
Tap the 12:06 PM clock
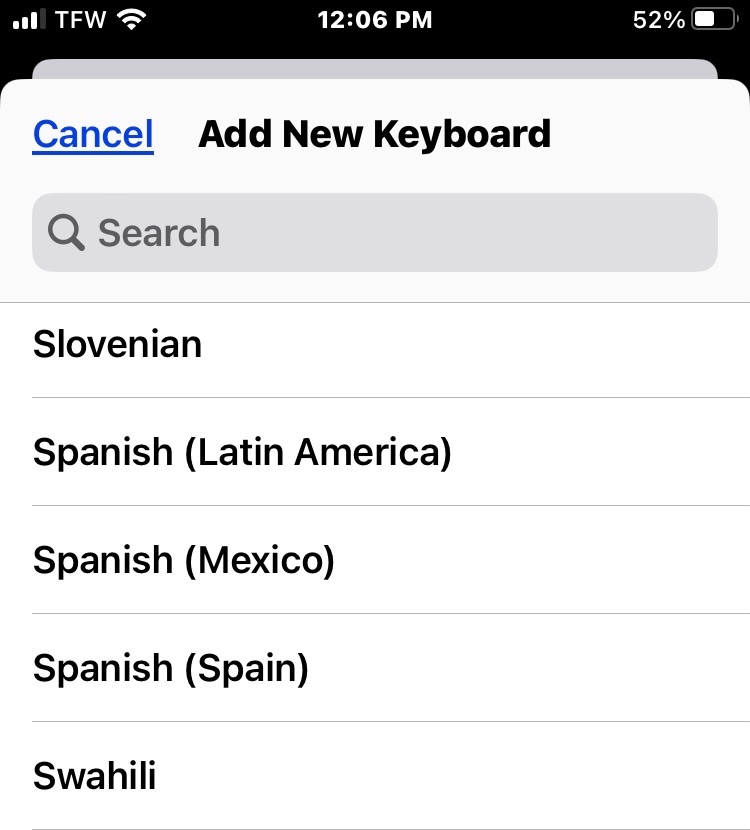[375, 20]
